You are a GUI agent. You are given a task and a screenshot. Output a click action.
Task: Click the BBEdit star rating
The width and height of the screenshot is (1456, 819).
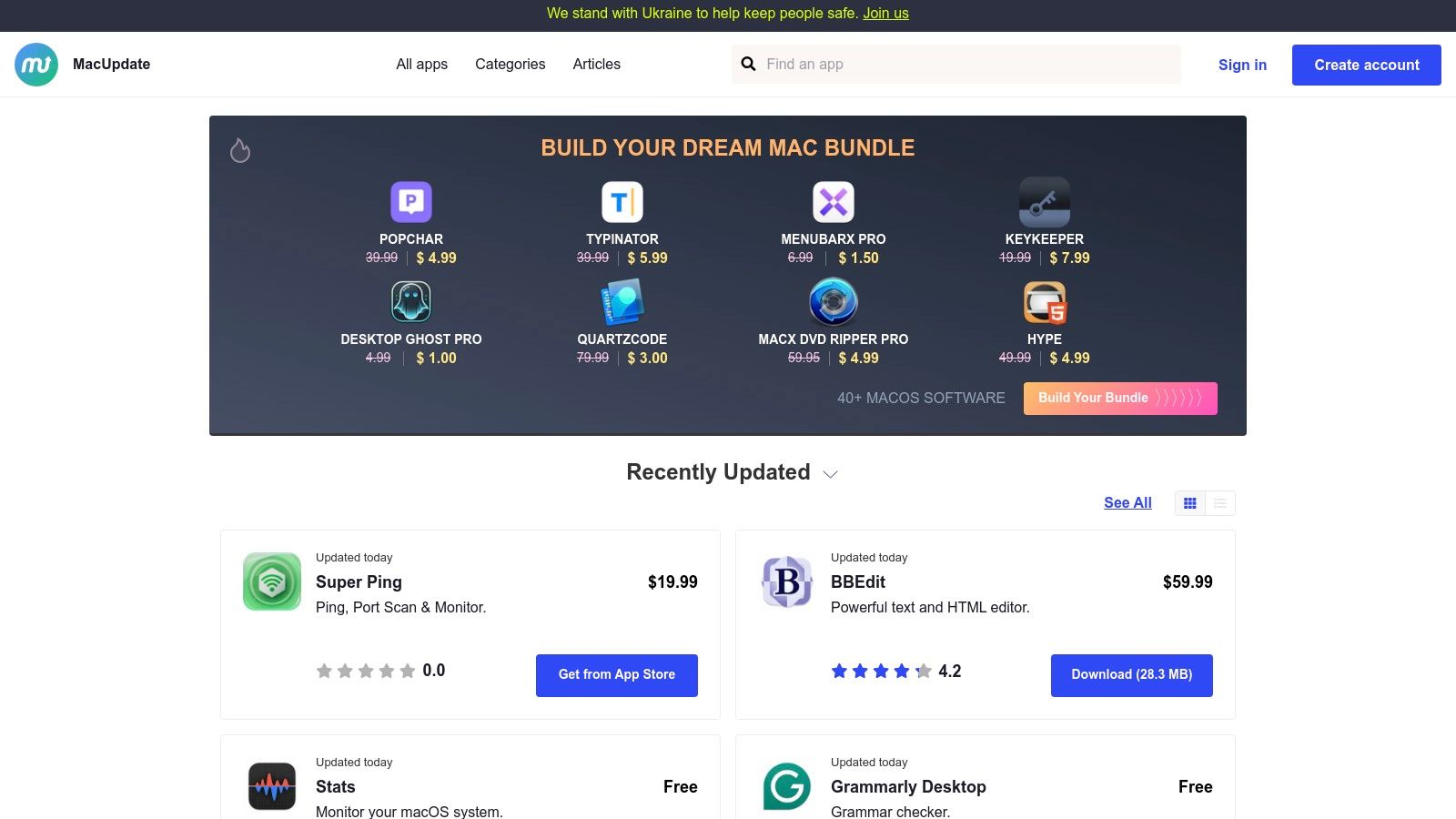881,672
